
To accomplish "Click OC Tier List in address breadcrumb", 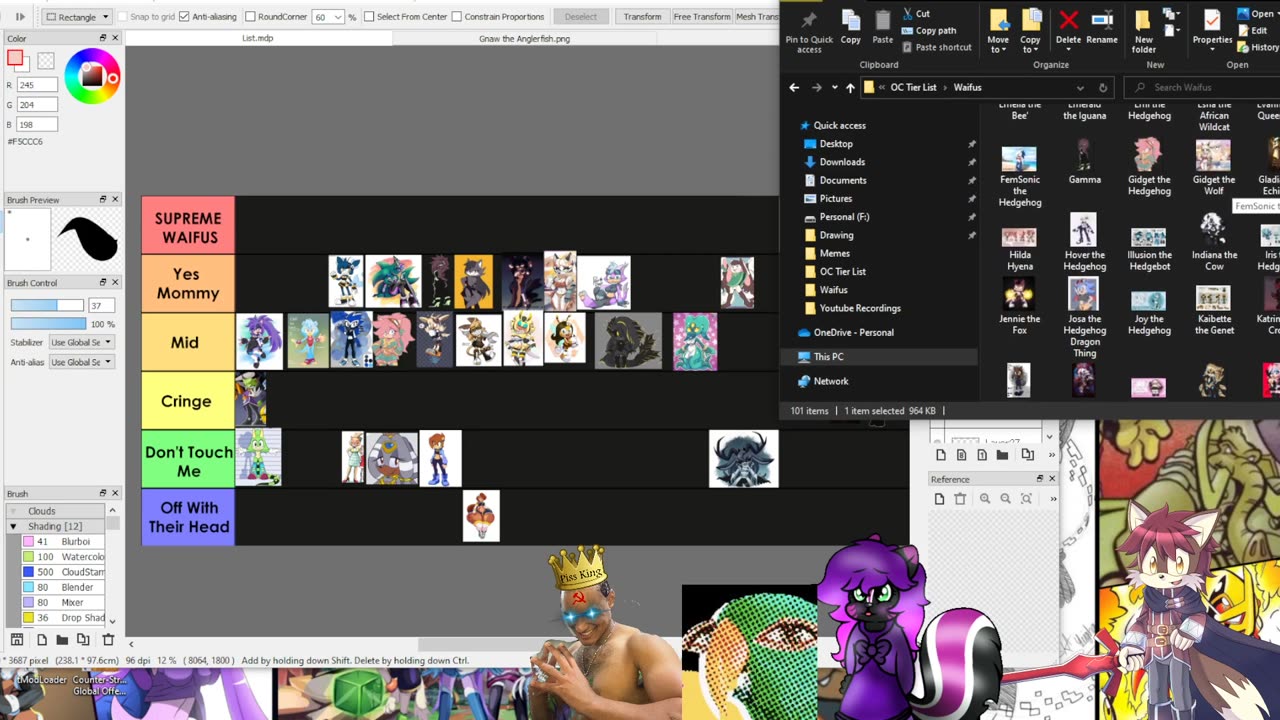I will (913, 88).
